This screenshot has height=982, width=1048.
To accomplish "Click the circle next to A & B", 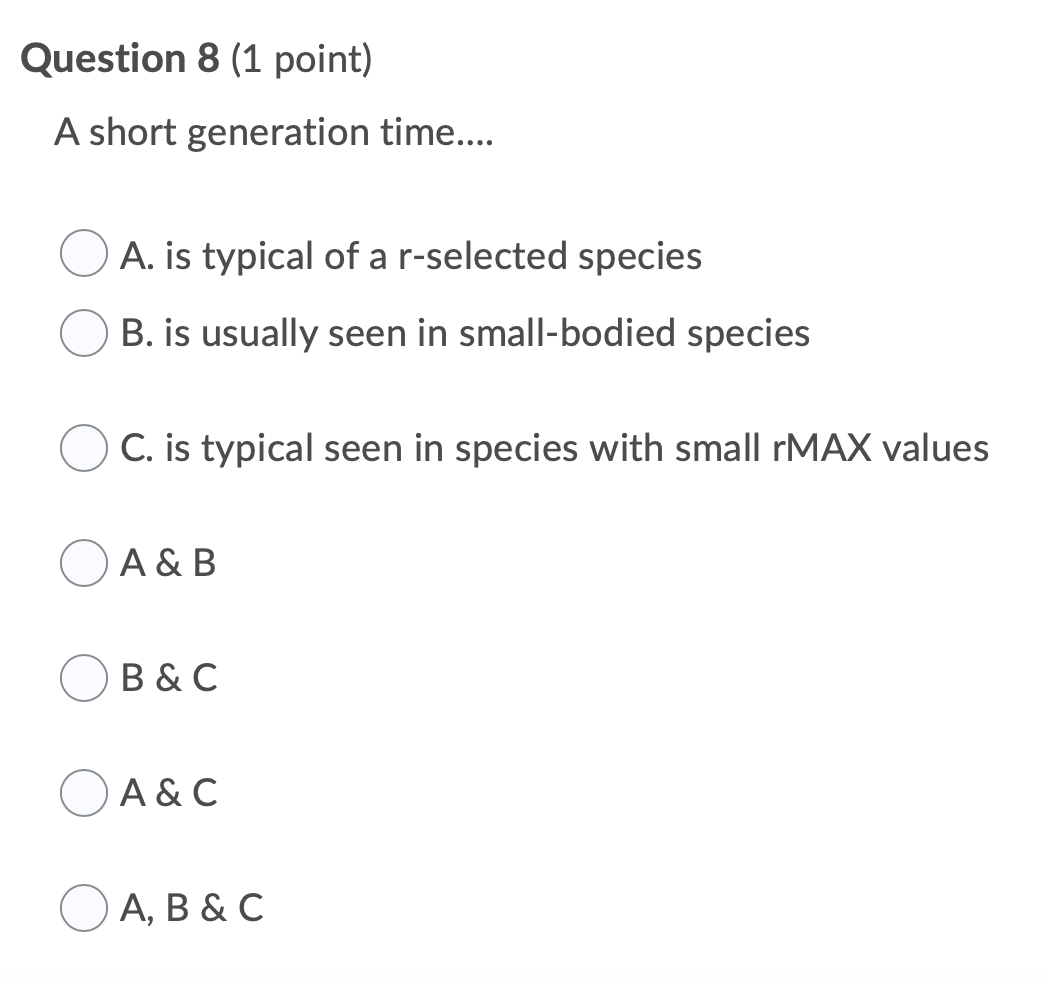I will 83,563.
